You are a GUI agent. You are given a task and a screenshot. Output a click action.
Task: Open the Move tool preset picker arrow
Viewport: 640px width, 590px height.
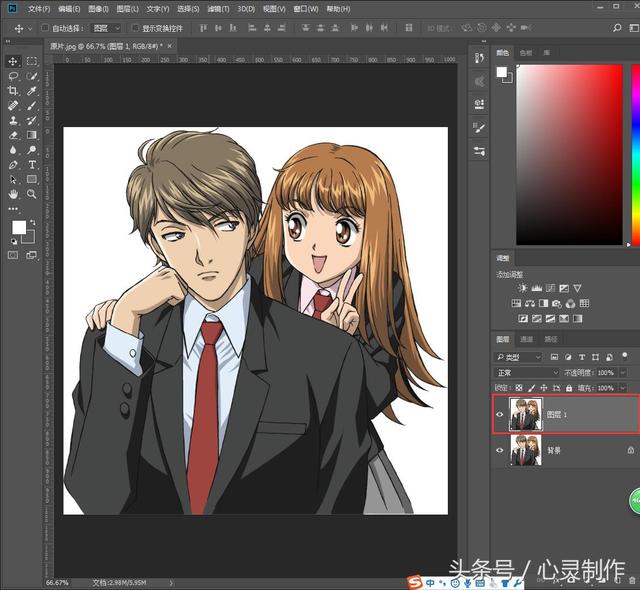(x=30, y=29)
